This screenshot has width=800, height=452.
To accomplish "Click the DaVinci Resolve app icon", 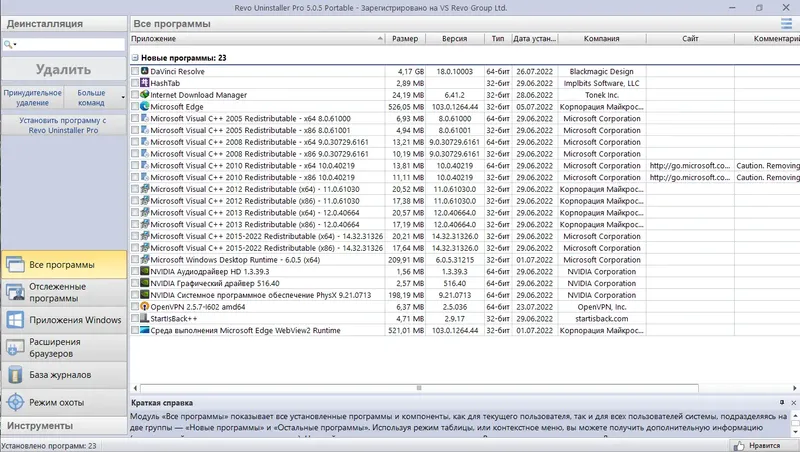I will [145, 71].
